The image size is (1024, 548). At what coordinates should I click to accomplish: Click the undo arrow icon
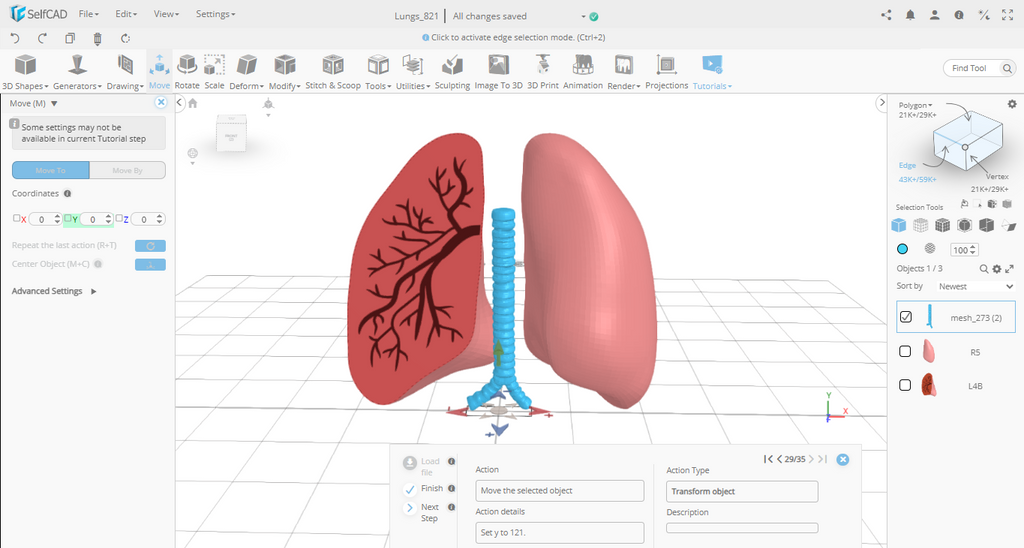coord(15,38)
